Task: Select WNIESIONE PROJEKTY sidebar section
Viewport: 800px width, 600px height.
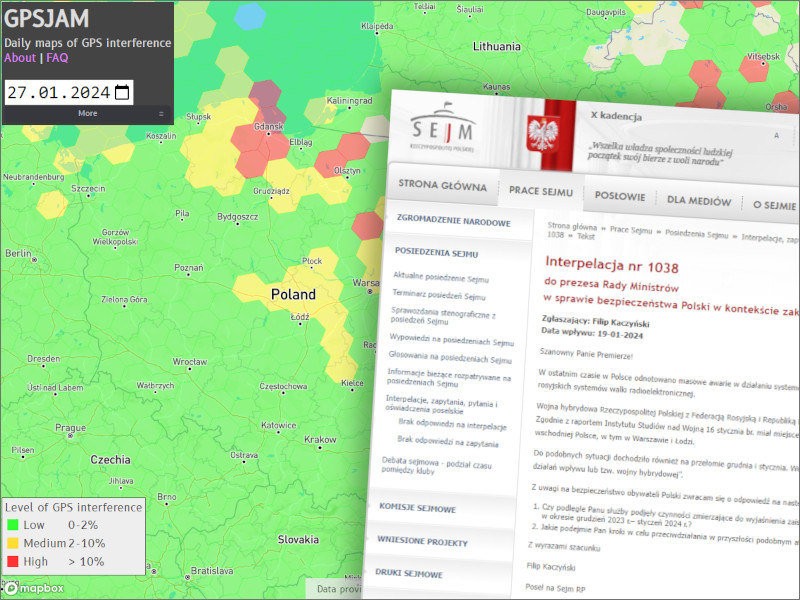Action: click(422, 541)
